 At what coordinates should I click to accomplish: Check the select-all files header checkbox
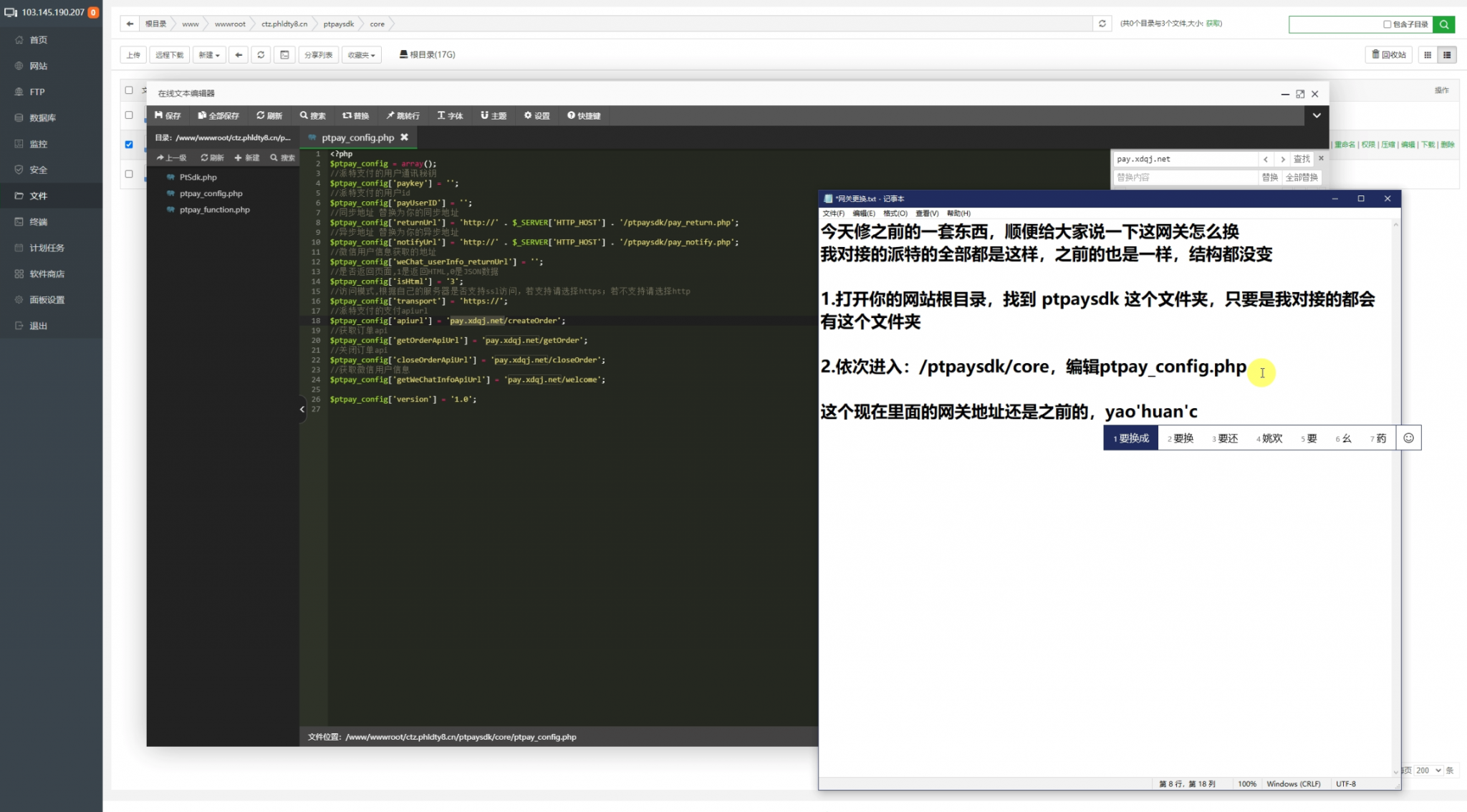coord(129,90)
